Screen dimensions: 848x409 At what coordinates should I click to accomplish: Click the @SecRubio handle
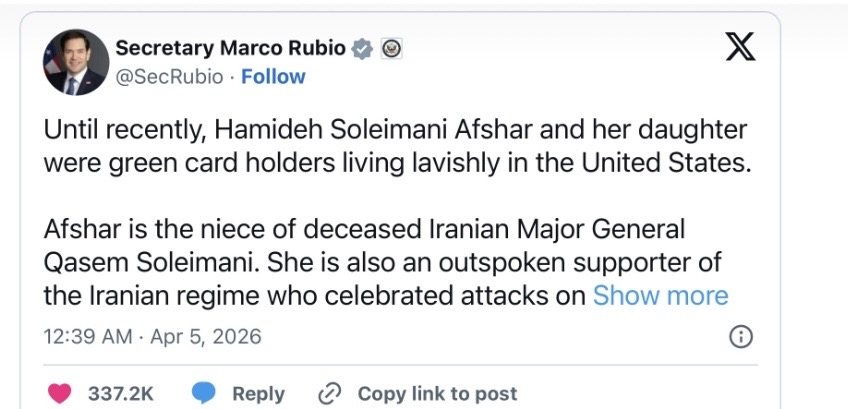click(170, 77)
